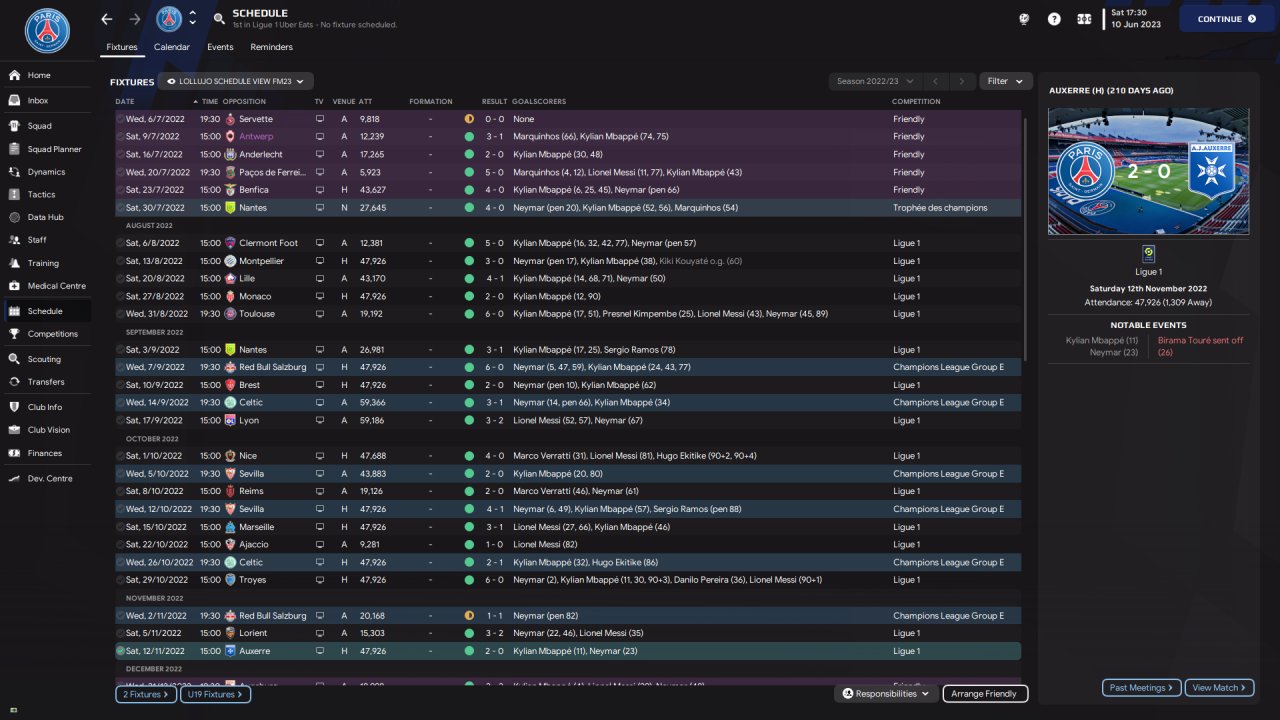
Task: Tick the selection circle for the Clermont Foot fixture
Action: (x=120, y=243)
